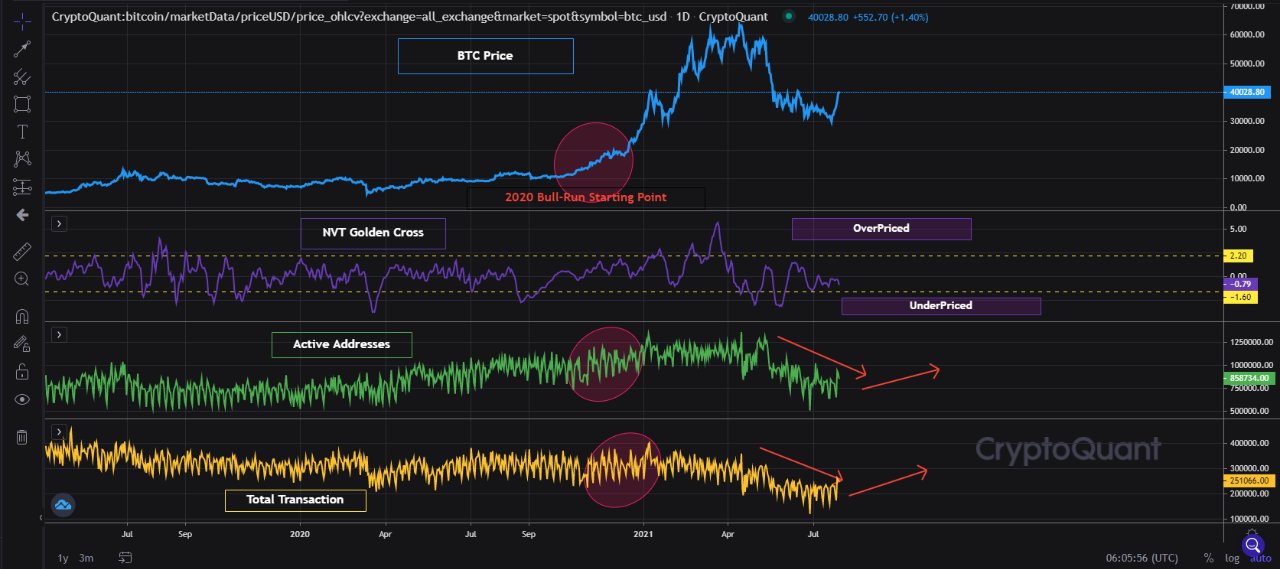The height and width of the screenshot is (569, 1280).
Task: Open the pitchfork and Gann tools
Action: (x=22, y=76)
